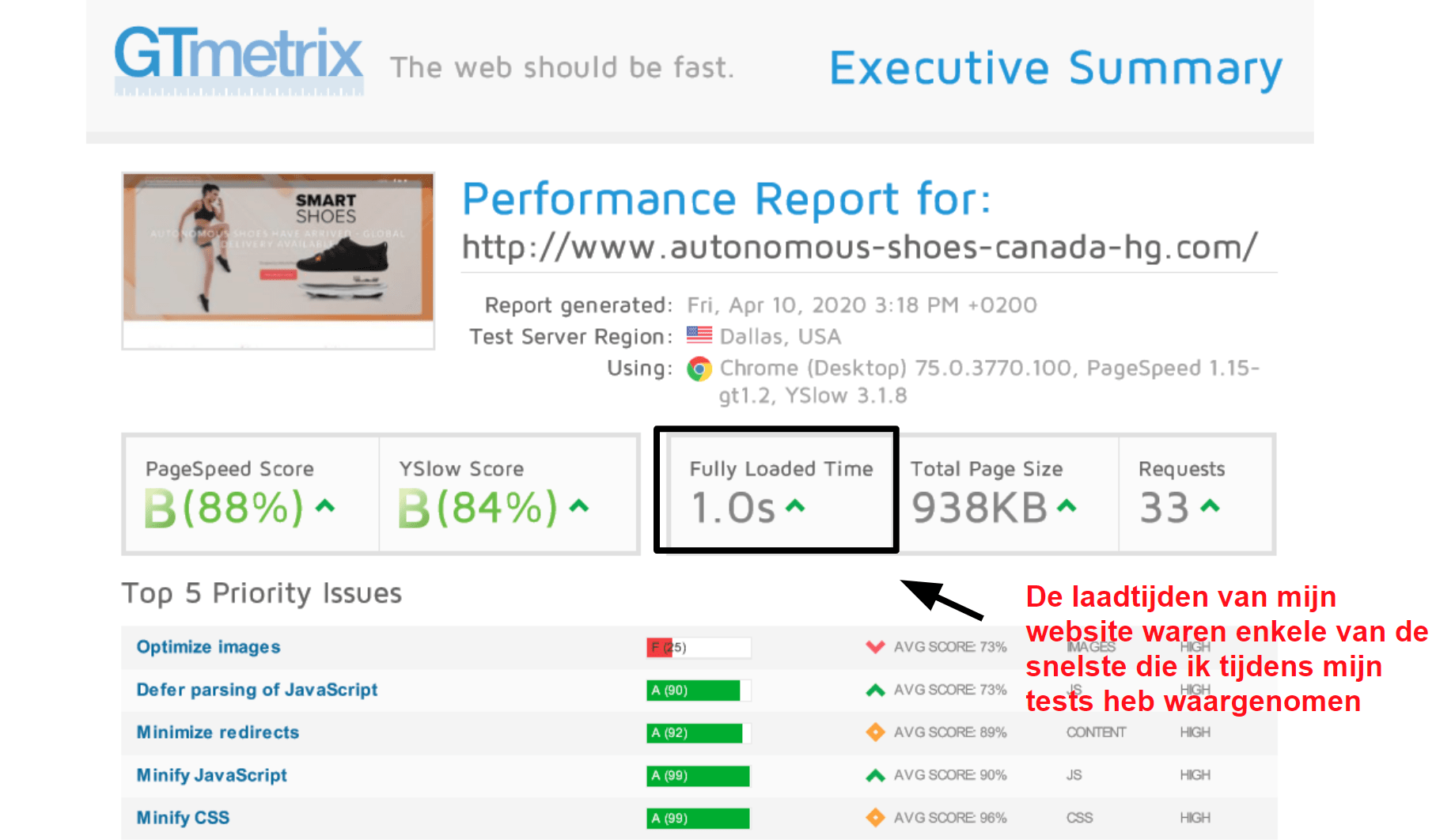Click the green up arrow in Minify JavaScript row

(x=875, y=775)
